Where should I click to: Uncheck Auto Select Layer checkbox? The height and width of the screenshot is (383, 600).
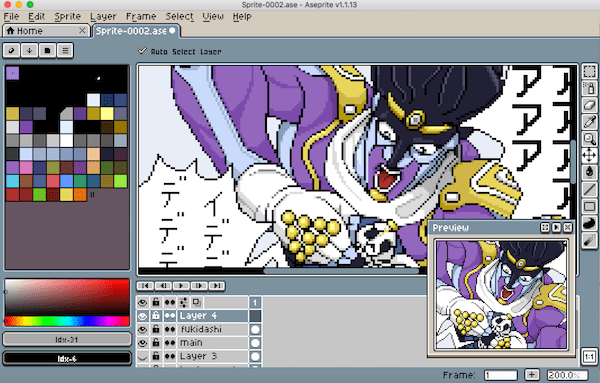pyautogui.click(x=142, y=51)
